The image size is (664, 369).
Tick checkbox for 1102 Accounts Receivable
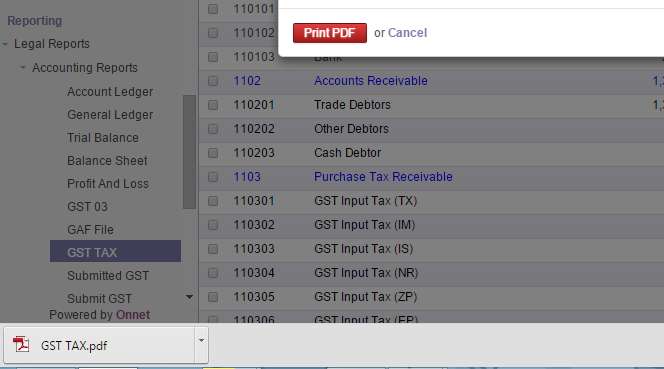coord(213,81)
